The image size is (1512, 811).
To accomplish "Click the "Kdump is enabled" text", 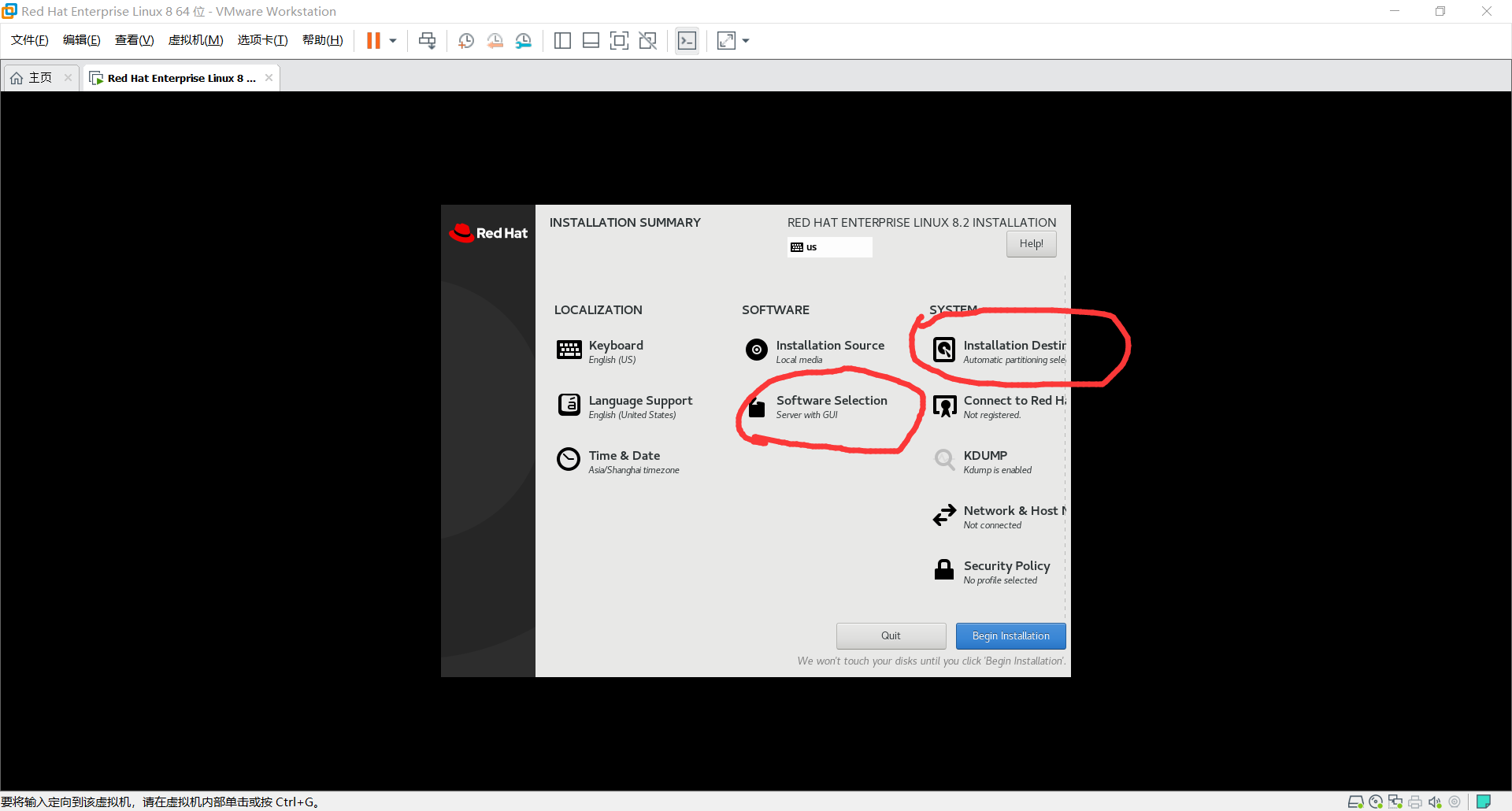I will [998, 470].
